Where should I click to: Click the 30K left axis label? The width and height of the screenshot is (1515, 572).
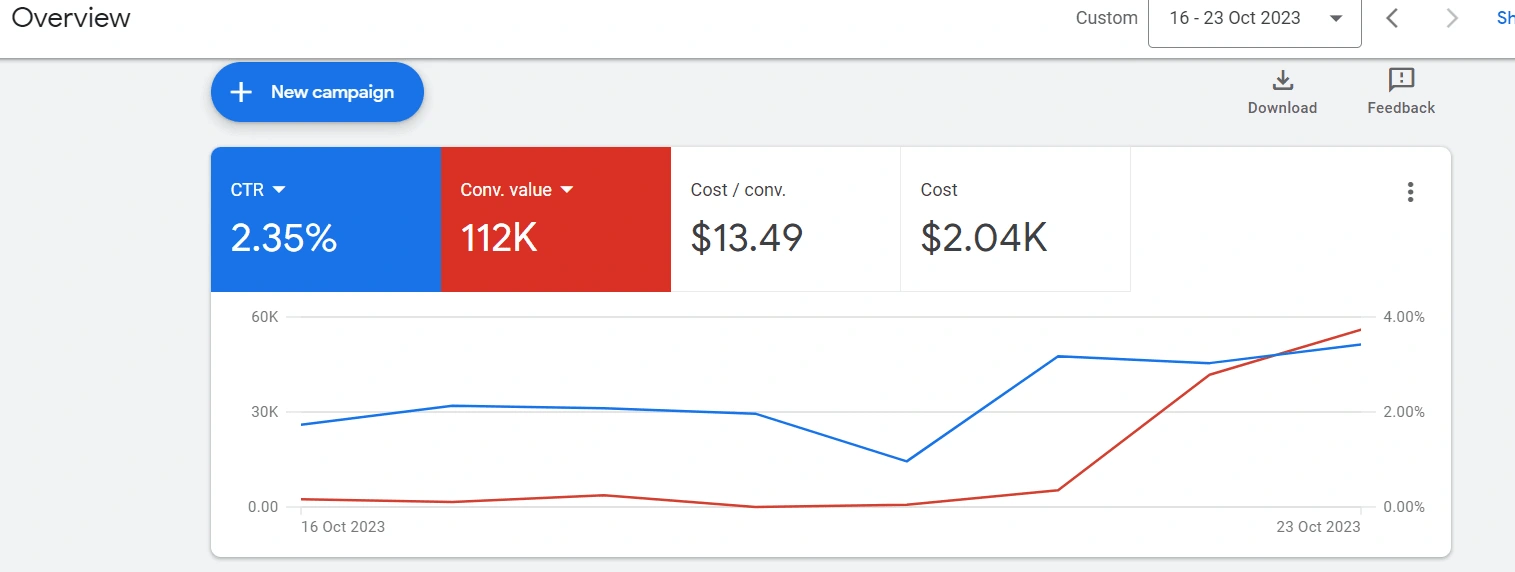[264, 412]
